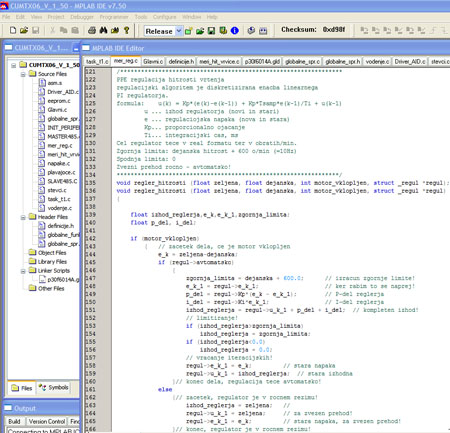
Task: Switch to the Glavni.c editor tab
Action: [153, 62]
